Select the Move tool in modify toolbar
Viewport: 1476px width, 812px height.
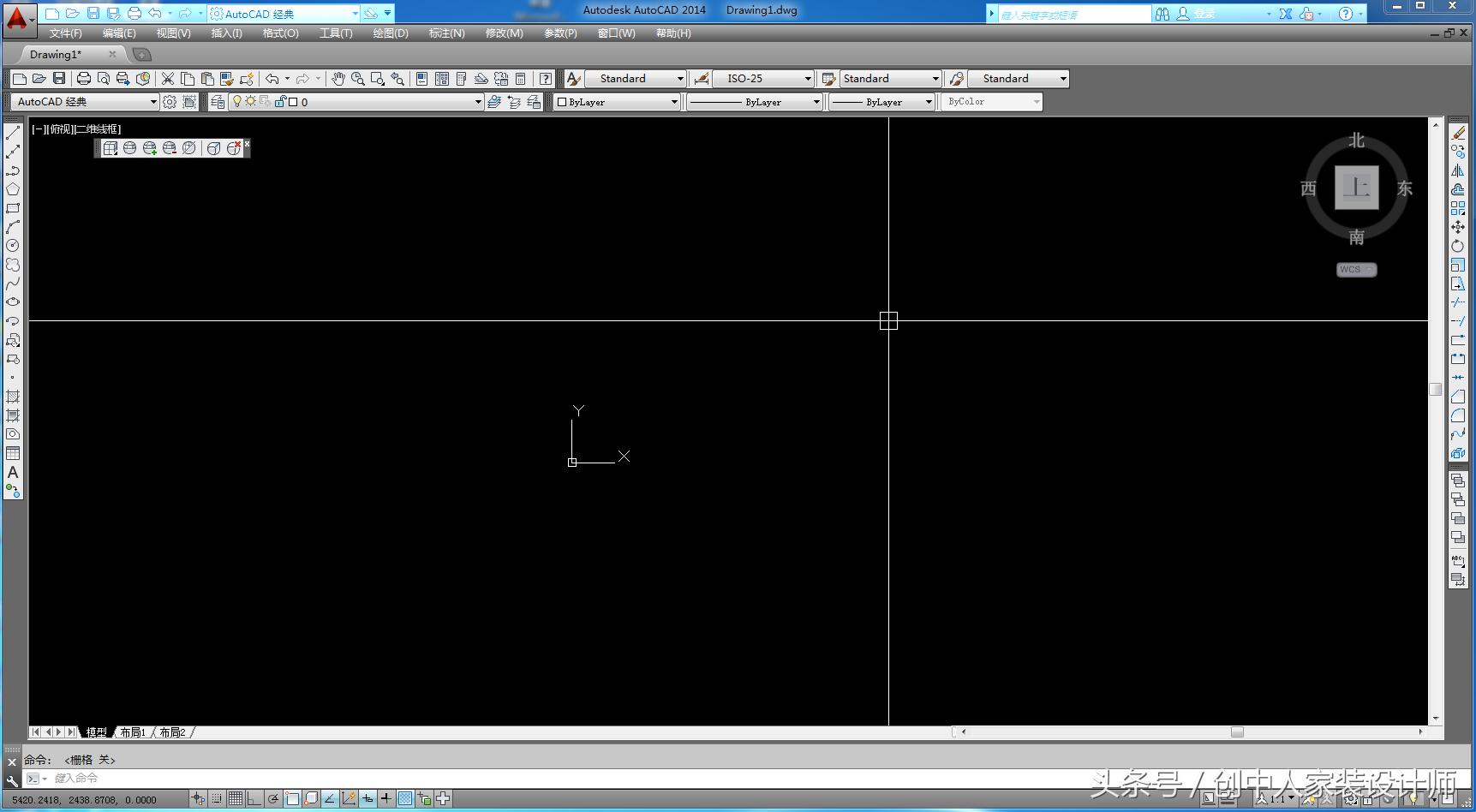(x=1457, y=227)
